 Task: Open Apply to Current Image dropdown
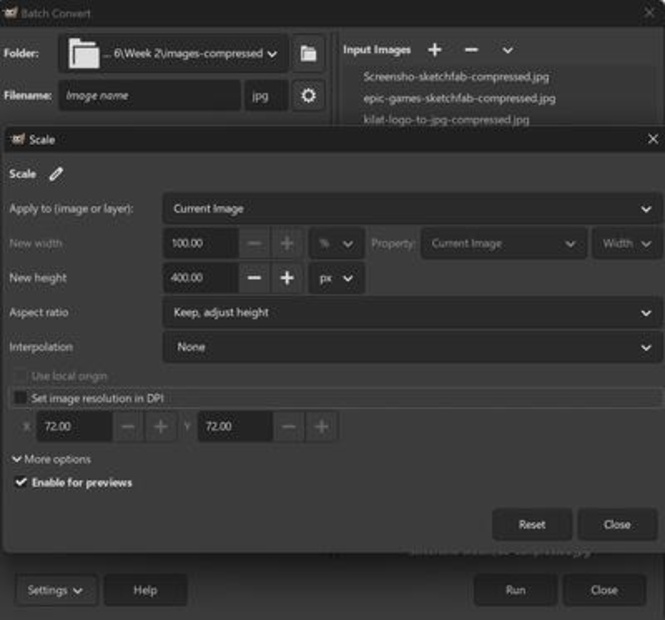pos(412,209)
